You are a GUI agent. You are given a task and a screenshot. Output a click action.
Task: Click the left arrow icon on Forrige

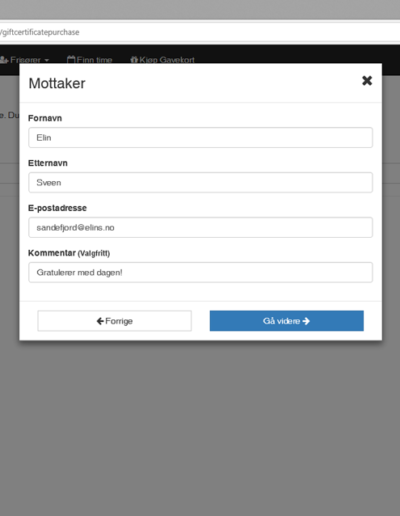100,321
